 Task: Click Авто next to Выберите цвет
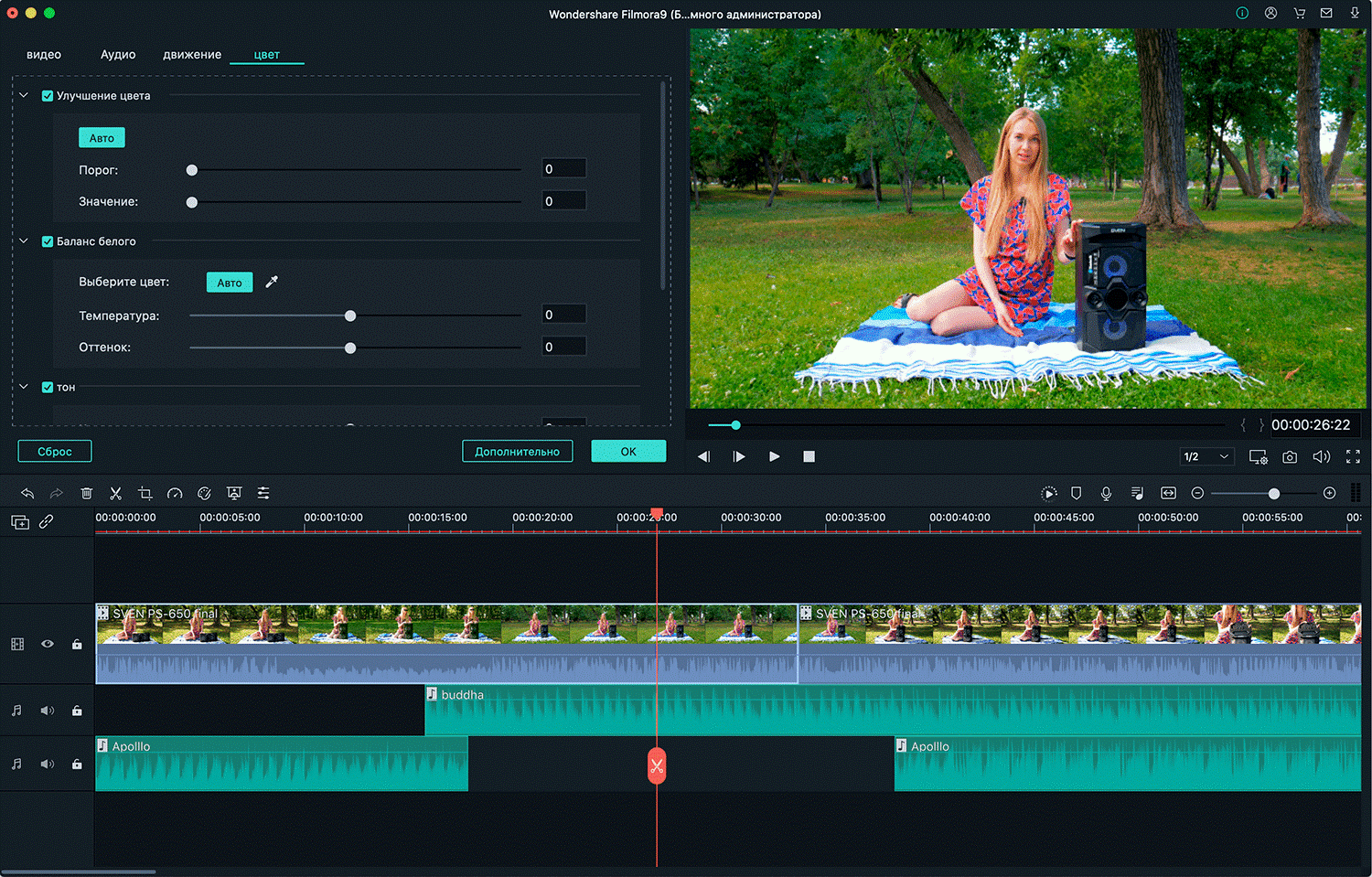[230, 283]
